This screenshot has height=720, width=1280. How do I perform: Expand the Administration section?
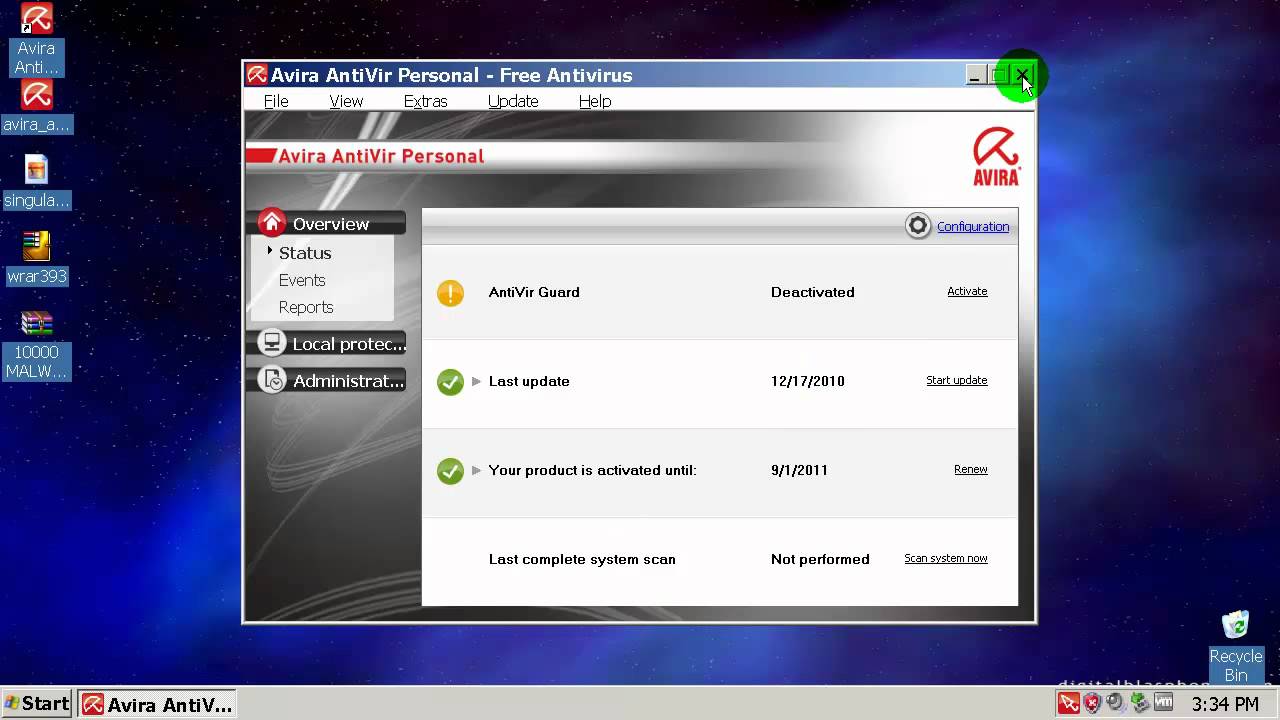[x=326, y=380]
